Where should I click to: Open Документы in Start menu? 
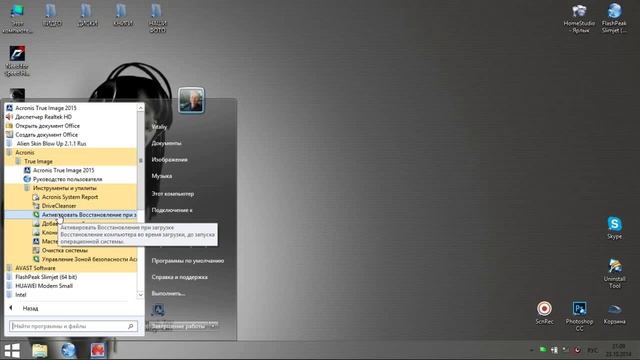166,143
